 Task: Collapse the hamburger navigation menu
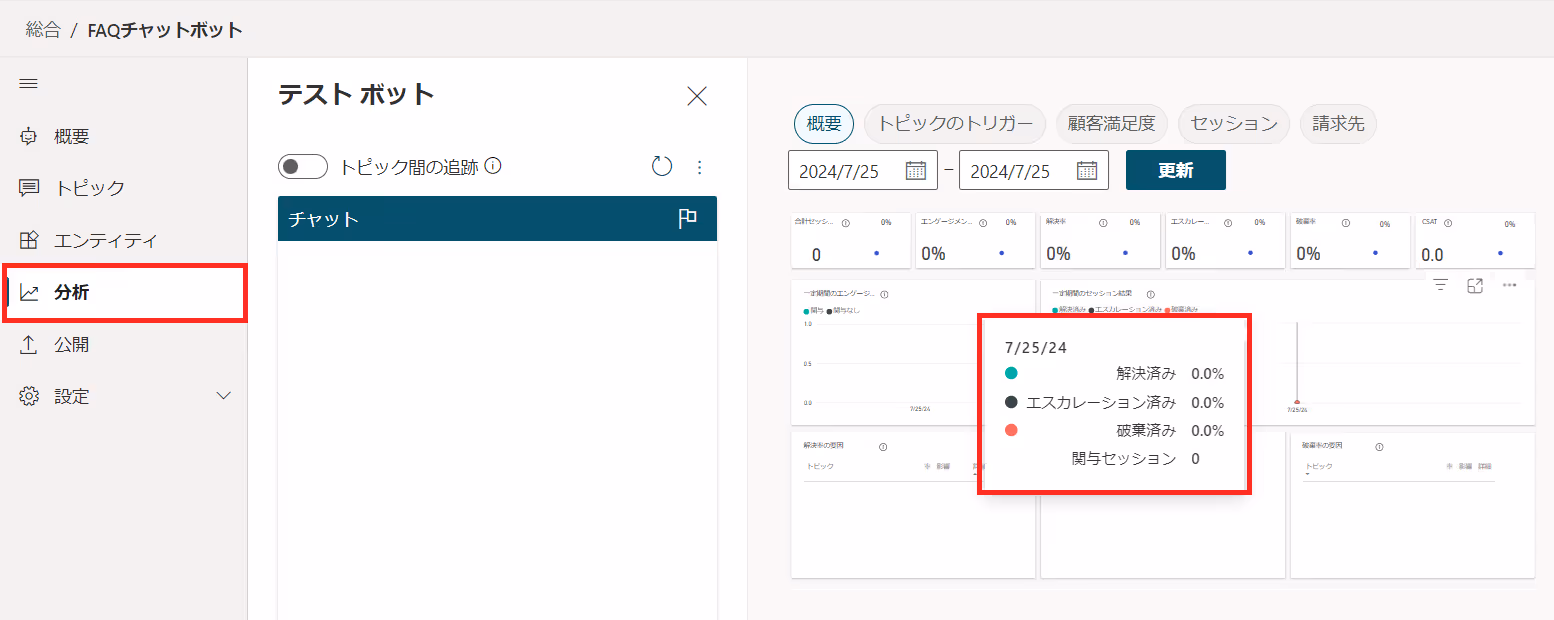(x=28, y=84)
